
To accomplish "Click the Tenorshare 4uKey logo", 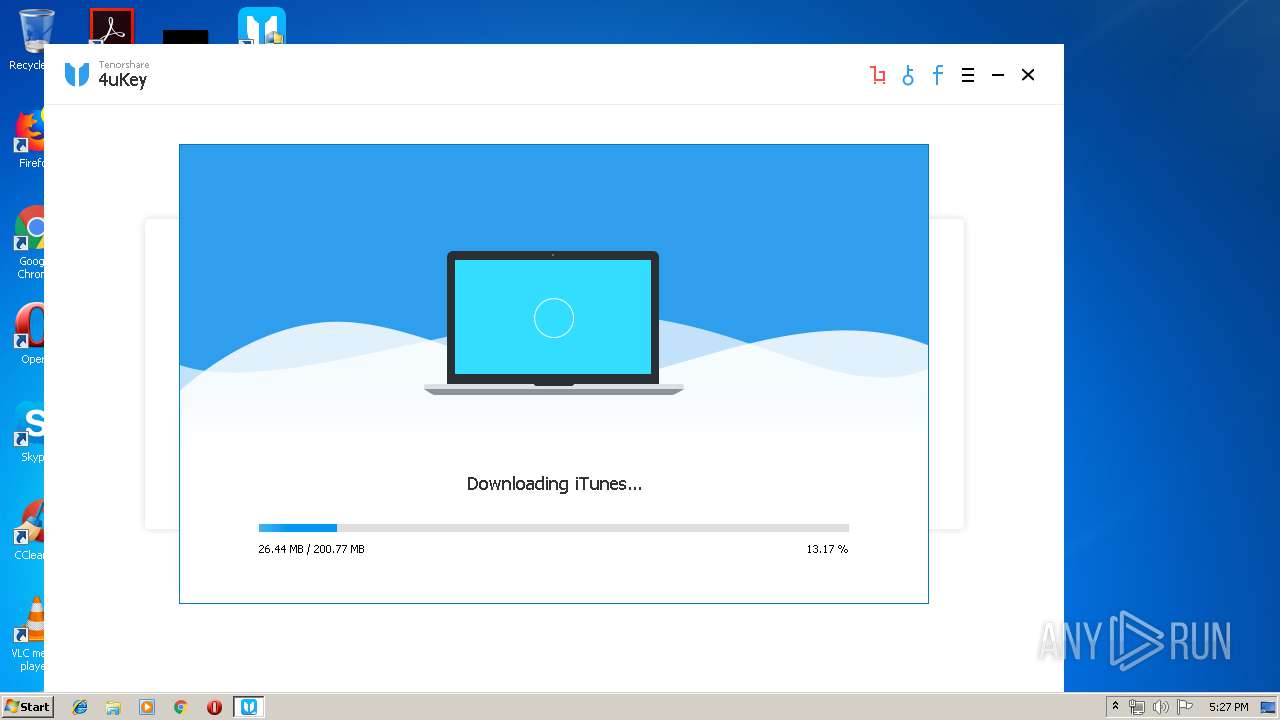I will click(x=106, y=74).
